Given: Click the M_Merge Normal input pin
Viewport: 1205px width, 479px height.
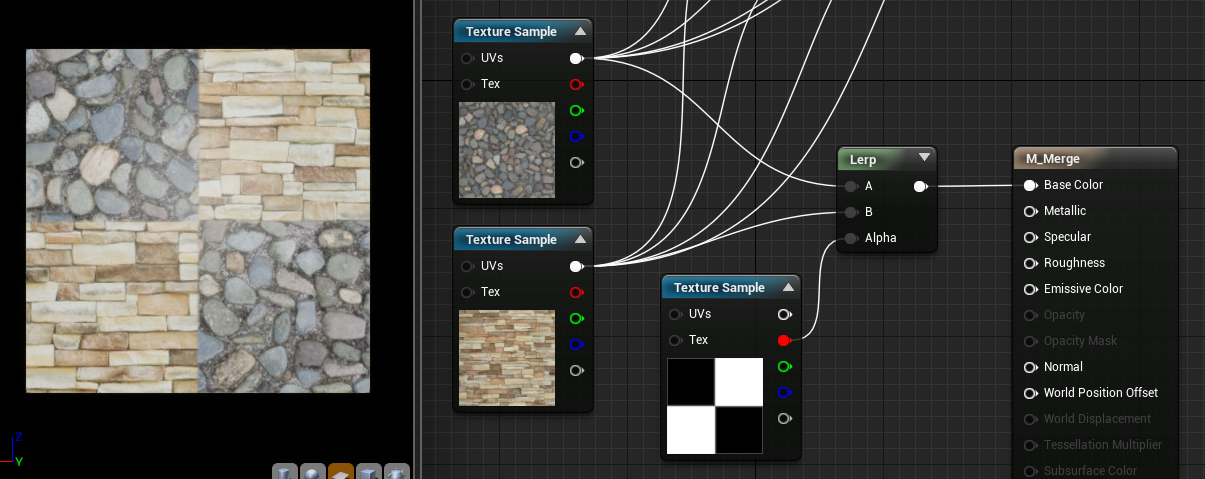Looking at the screenshot, I should click(x=1030, y=367).
